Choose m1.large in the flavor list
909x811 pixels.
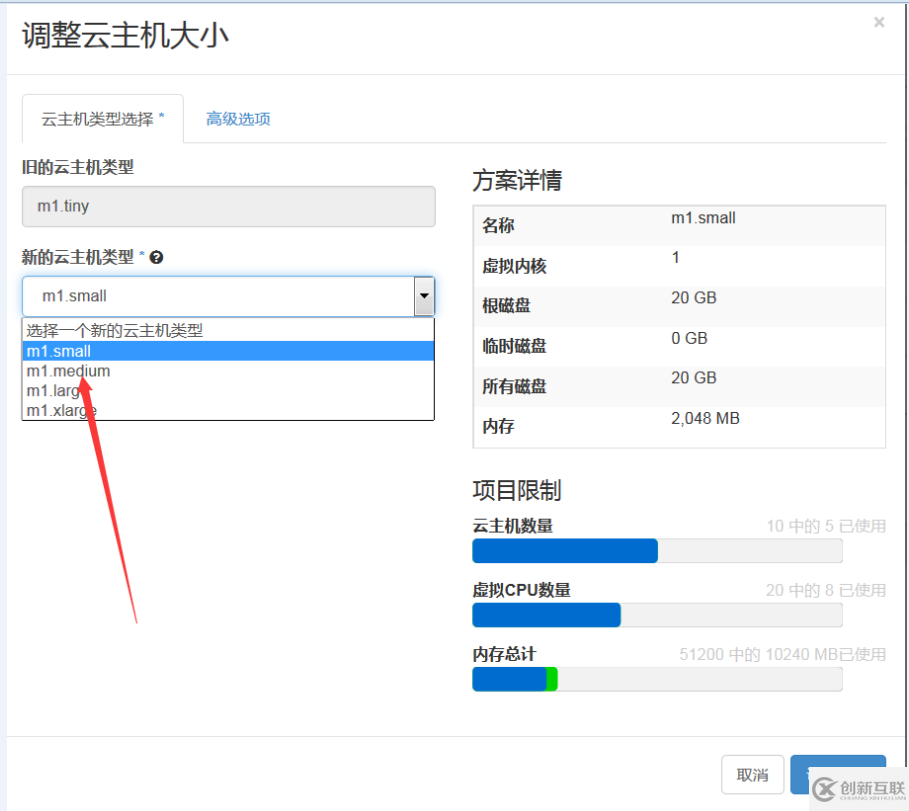tap(228, 391)
